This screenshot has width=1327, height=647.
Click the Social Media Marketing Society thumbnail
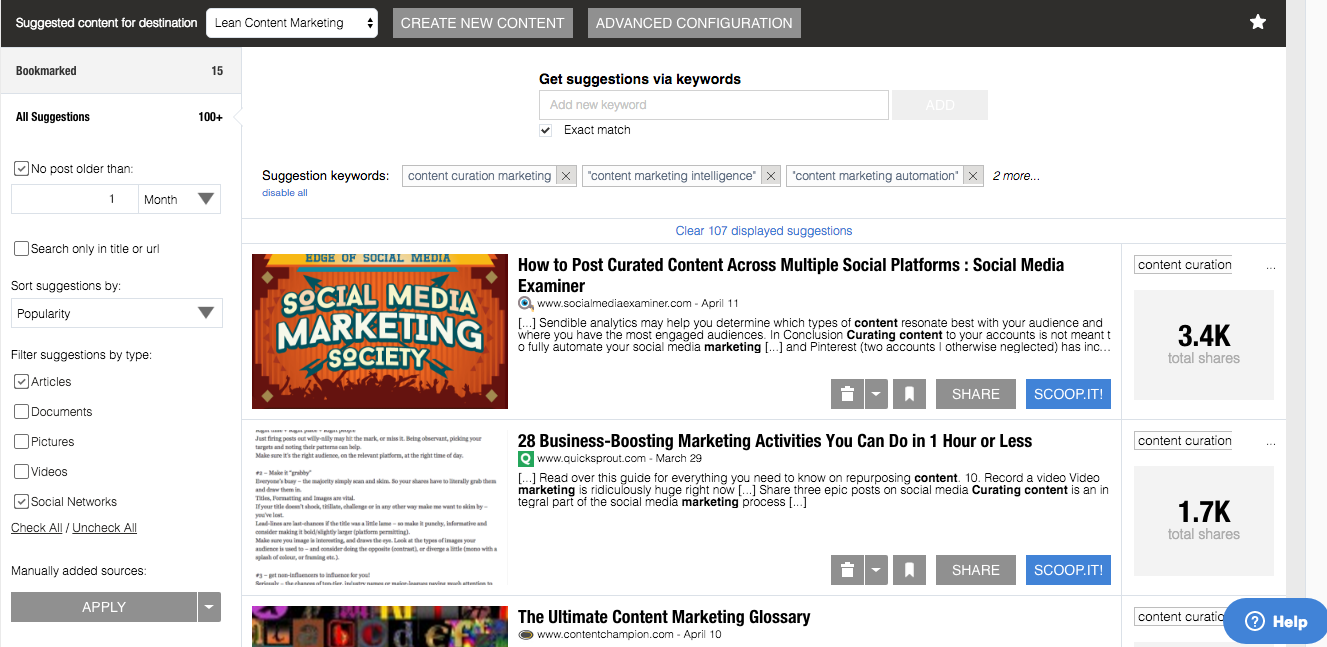(380, 332)
